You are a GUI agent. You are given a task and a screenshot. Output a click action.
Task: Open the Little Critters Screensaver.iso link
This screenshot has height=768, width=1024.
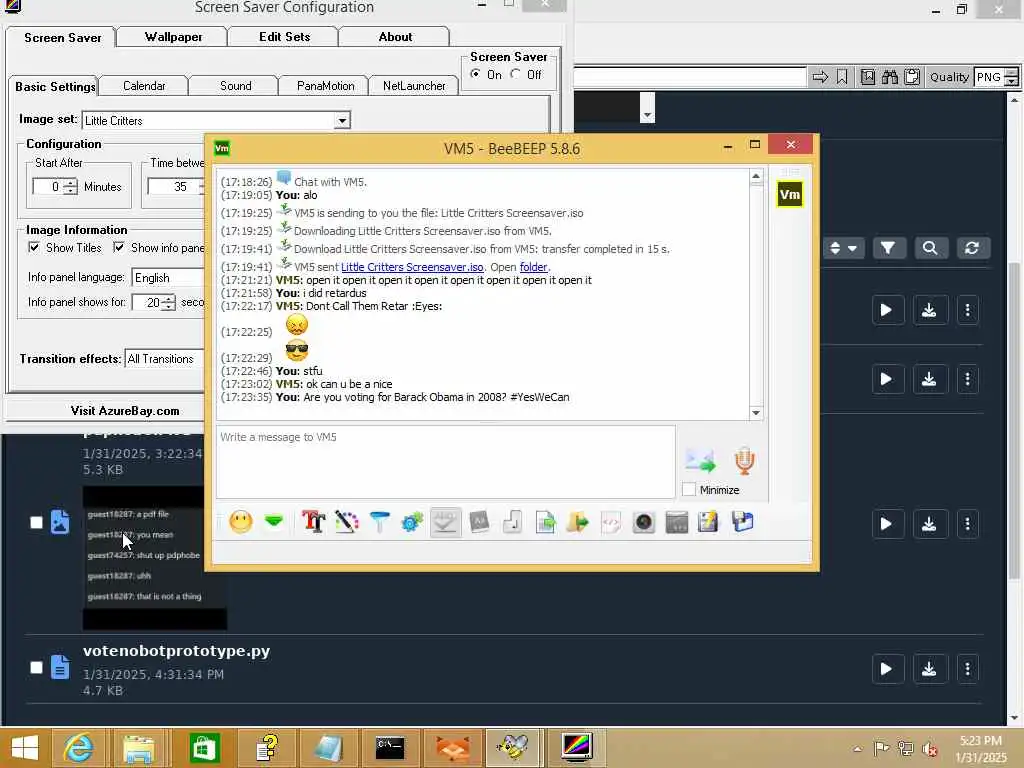[x=412, y=266]
